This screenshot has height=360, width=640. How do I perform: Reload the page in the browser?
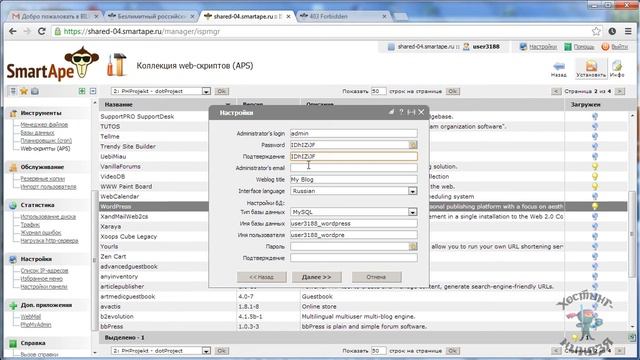(42, 31)
